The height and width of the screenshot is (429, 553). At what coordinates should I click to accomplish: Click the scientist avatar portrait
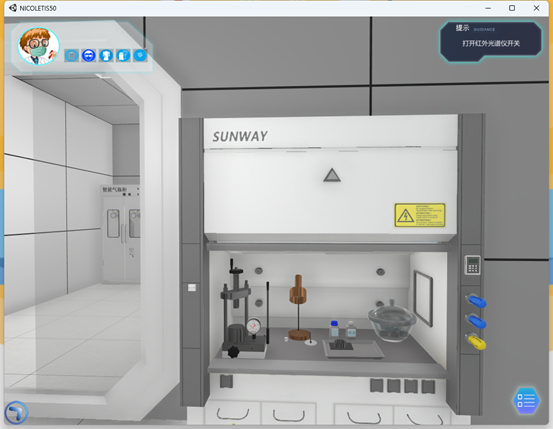[38, 46]
